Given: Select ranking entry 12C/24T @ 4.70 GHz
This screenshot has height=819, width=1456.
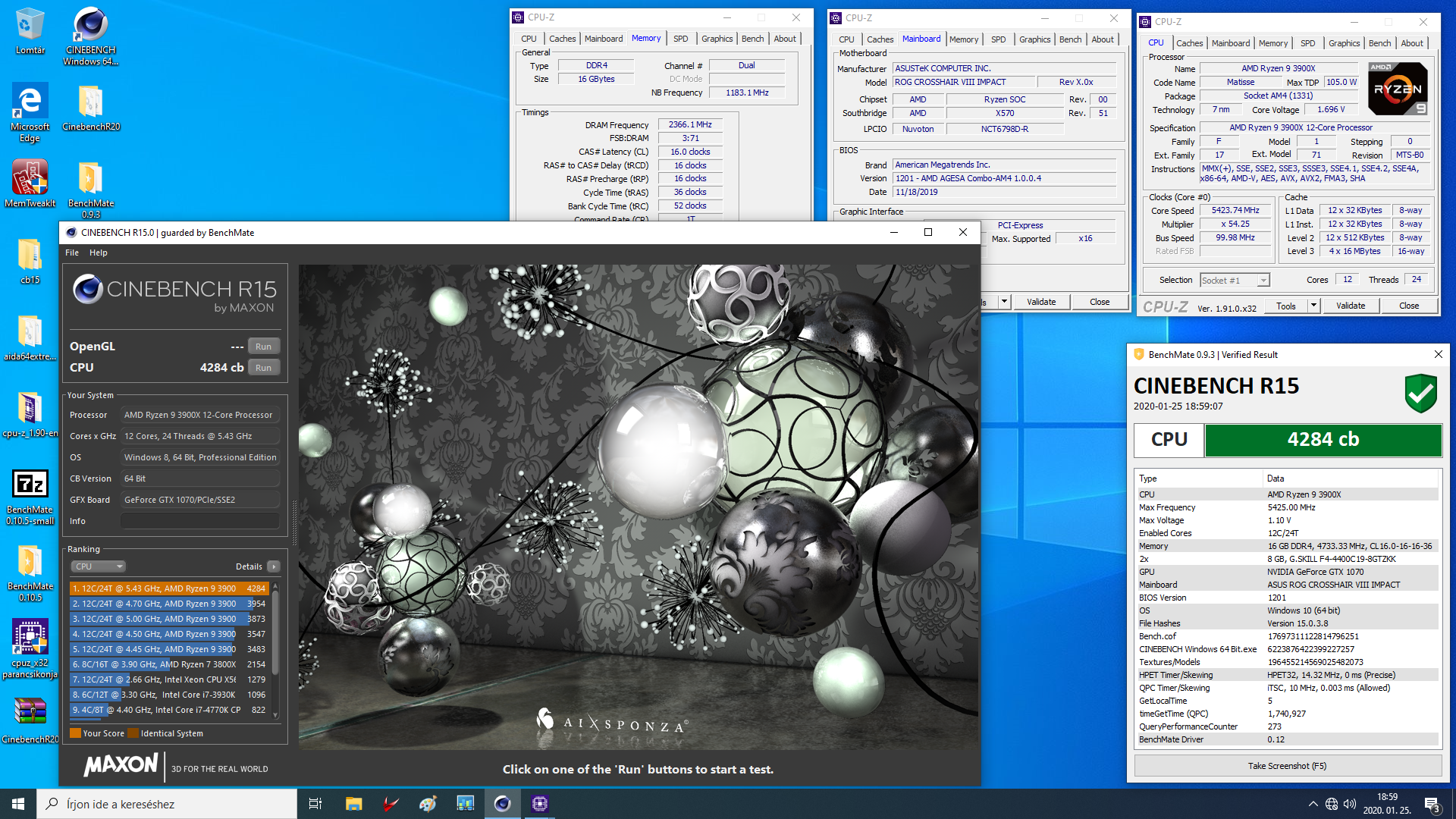Looking at the screenshot, I should click(169, 604).
